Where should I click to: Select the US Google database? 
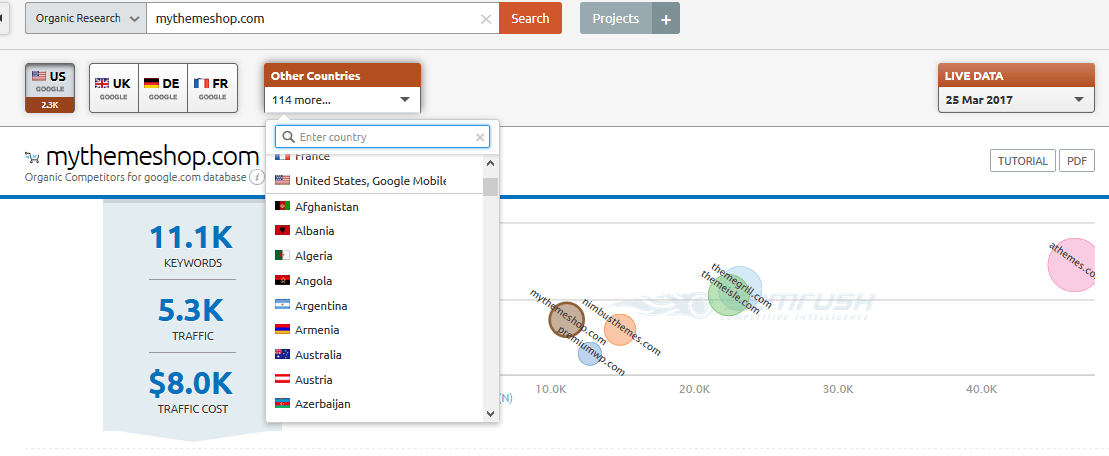(50, 88)
